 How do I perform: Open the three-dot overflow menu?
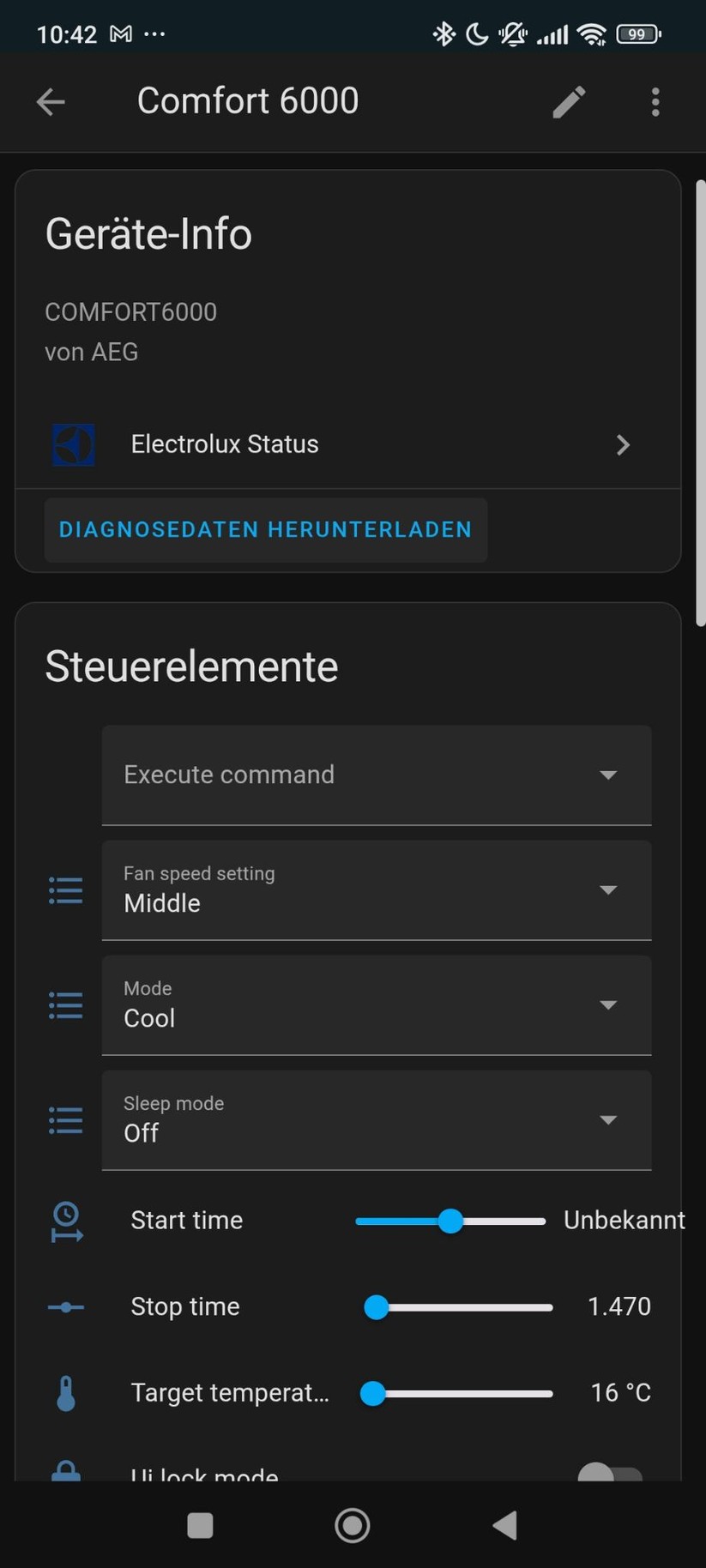(x=655, y=102)
